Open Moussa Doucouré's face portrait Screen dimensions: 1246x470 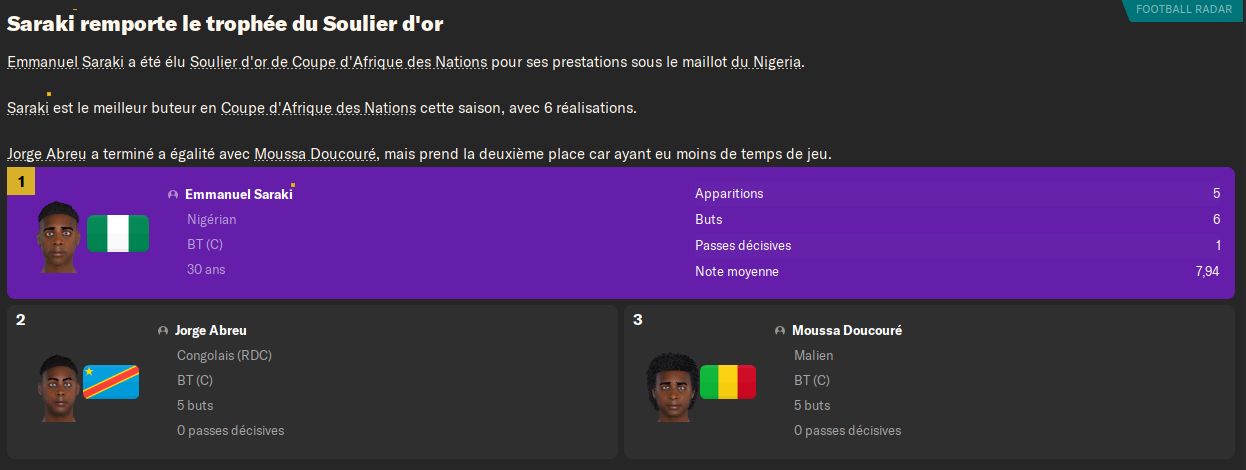pos(670,386)
